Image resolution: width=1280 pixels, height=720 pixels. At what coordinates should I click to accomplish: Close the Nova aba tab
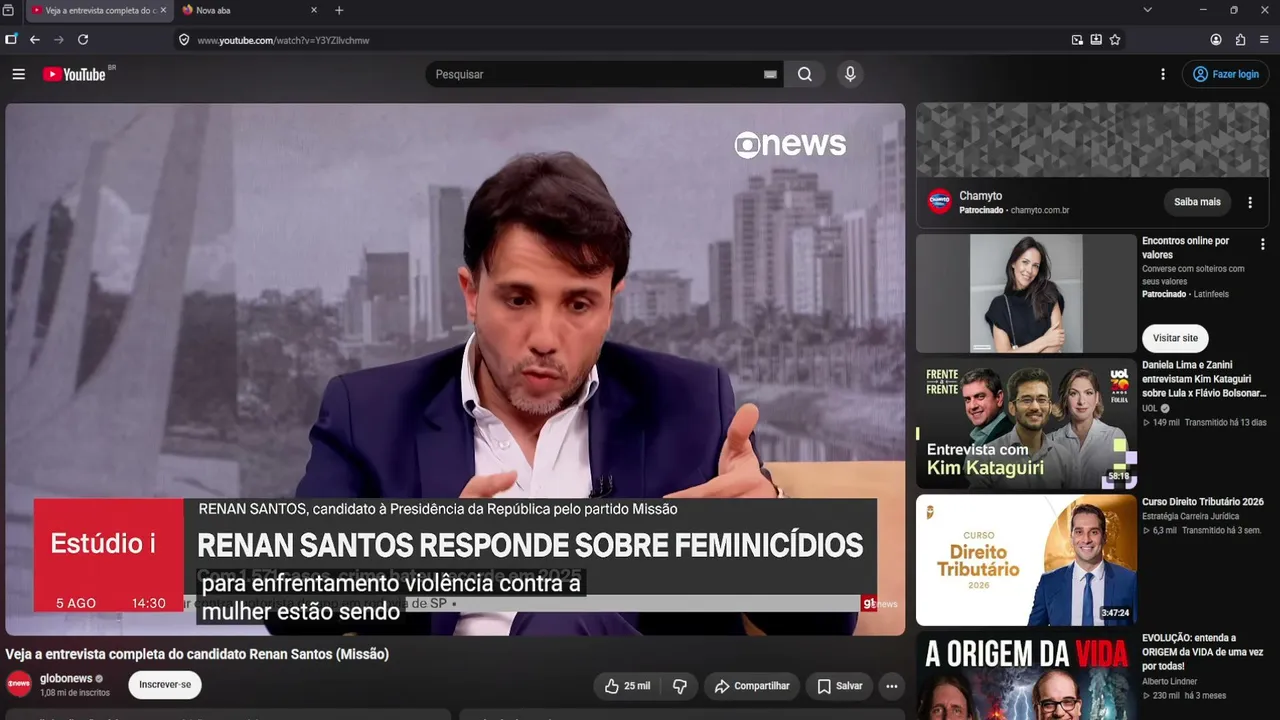(x=313, y=10)
